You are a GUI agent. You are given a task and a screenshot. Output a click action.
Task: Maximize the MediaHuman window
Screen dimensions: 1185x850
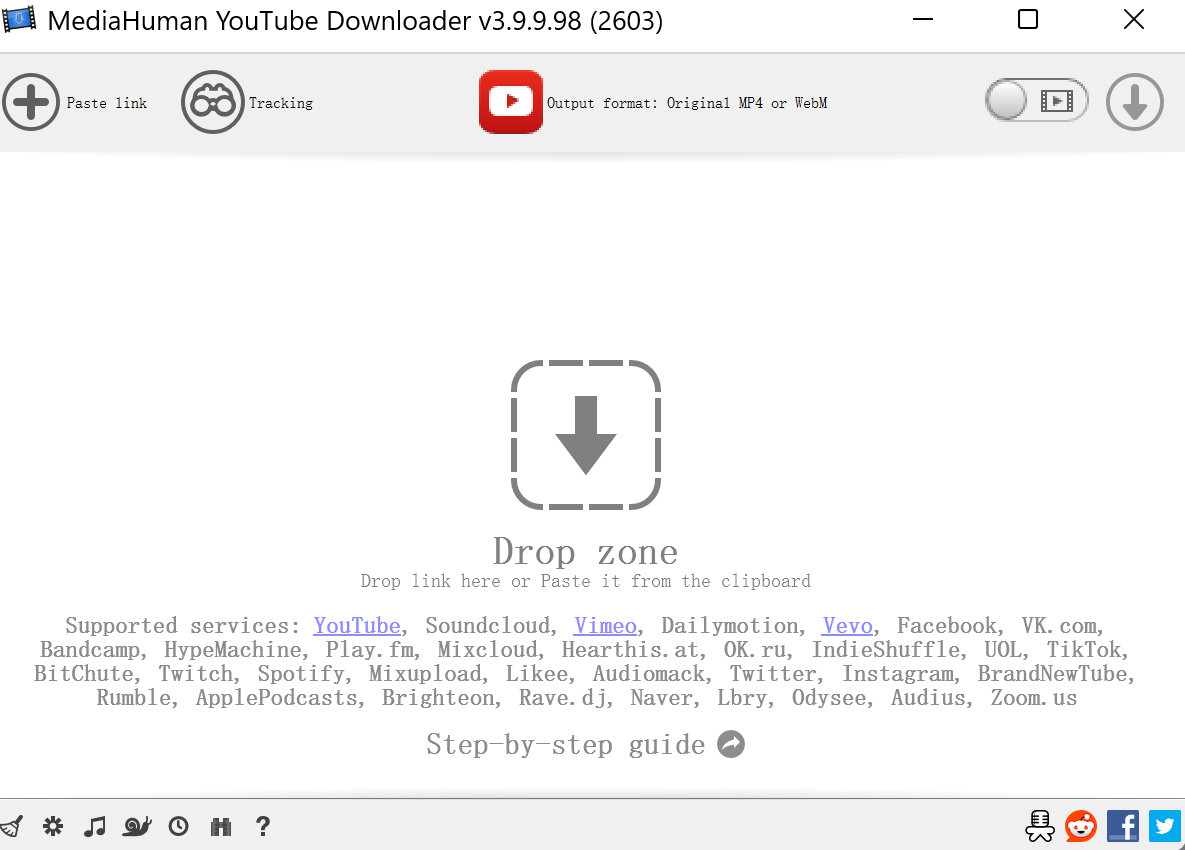(1028, 20)
